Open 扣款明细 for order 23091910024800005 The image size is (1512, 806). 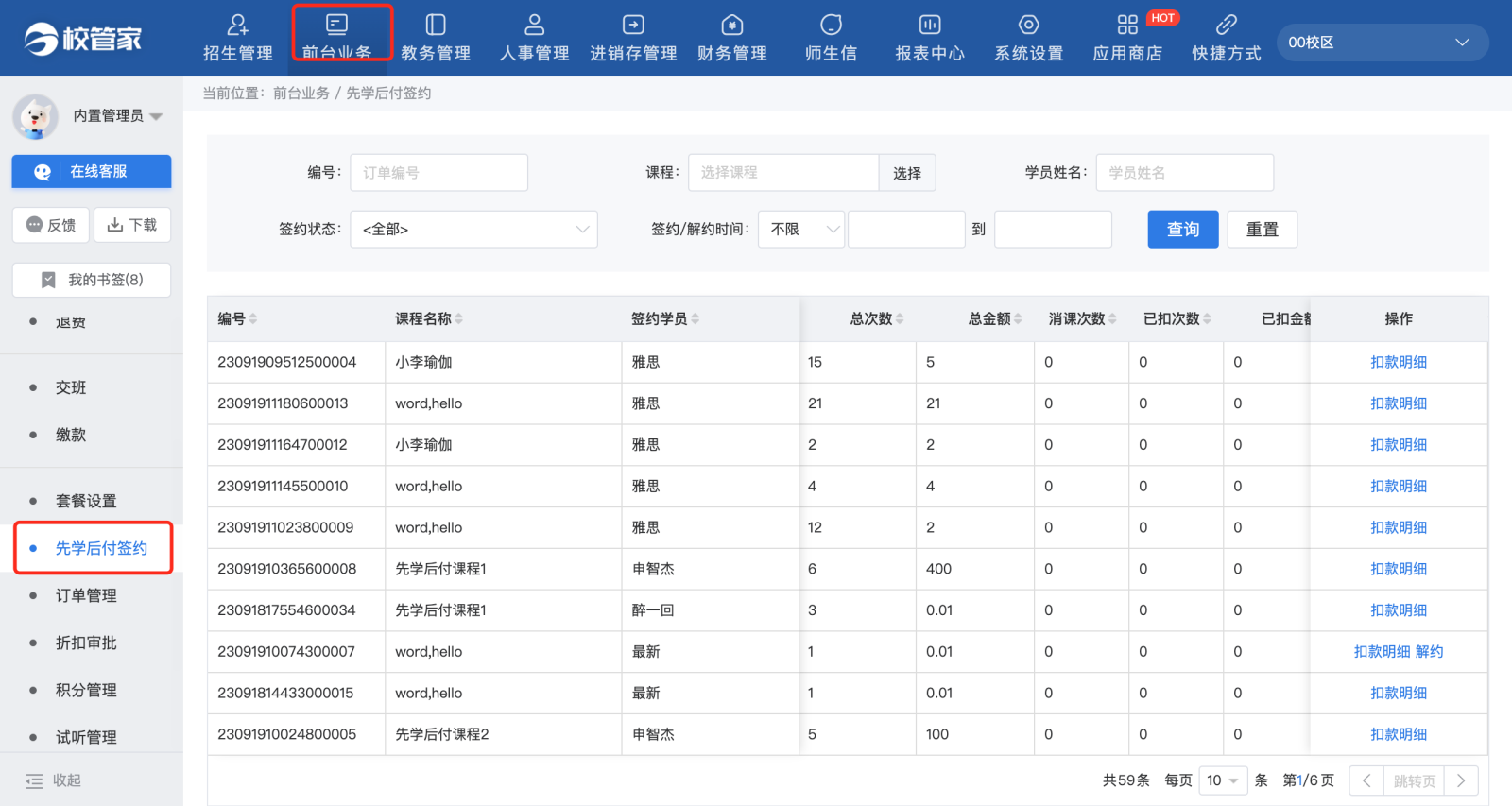tap(1399, 734)
